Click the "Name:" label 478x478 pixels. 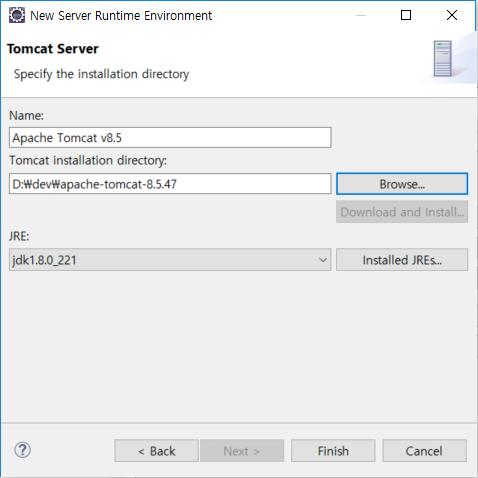pos(26,115)
